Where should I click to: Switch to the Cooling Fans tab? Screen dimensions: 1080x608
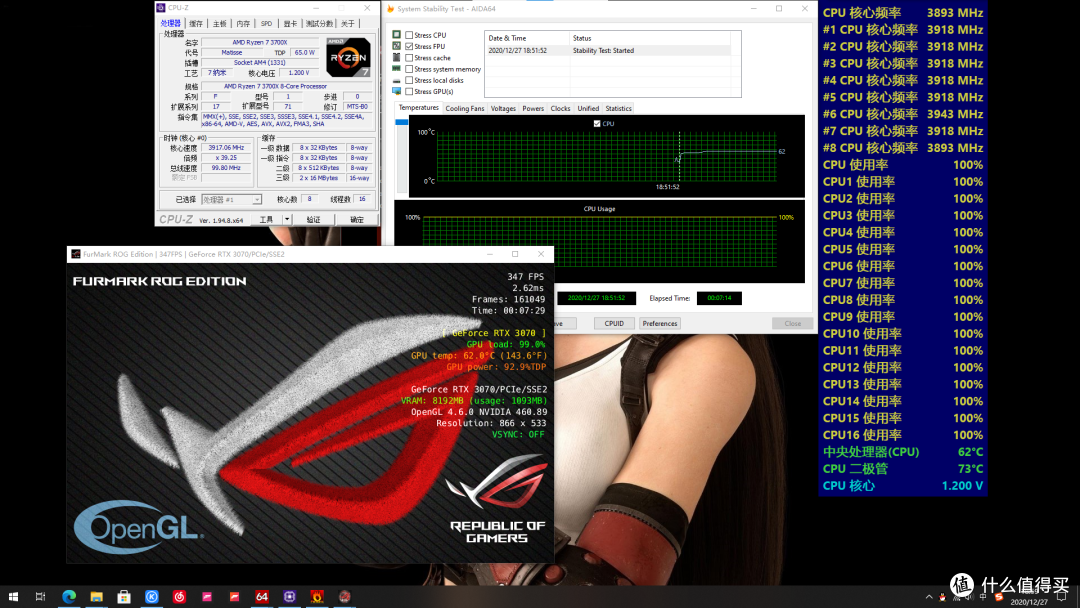(x=465, y=108)
